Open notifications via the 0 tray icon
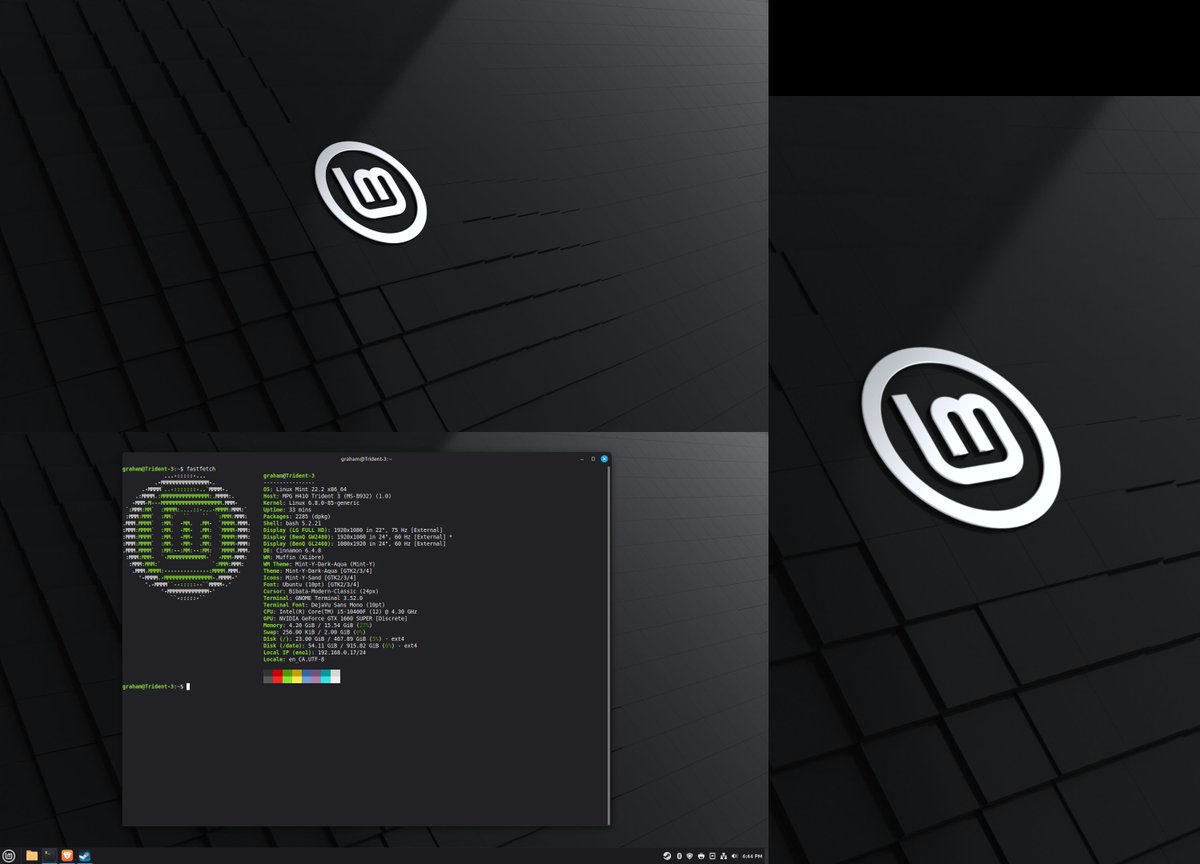Screen dimensions: 1200x864 [x=679, y=856]
